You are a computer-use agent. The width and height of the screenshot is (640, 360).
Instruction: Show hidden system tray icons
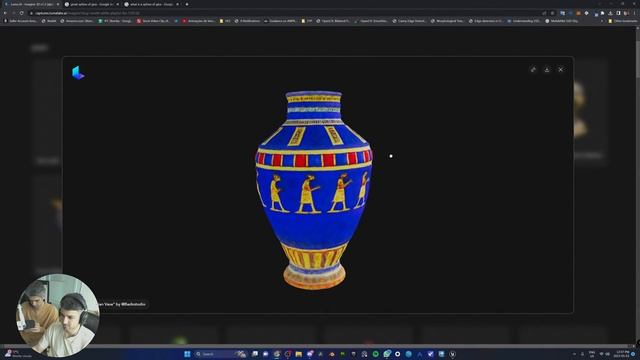tap(574, 354)
